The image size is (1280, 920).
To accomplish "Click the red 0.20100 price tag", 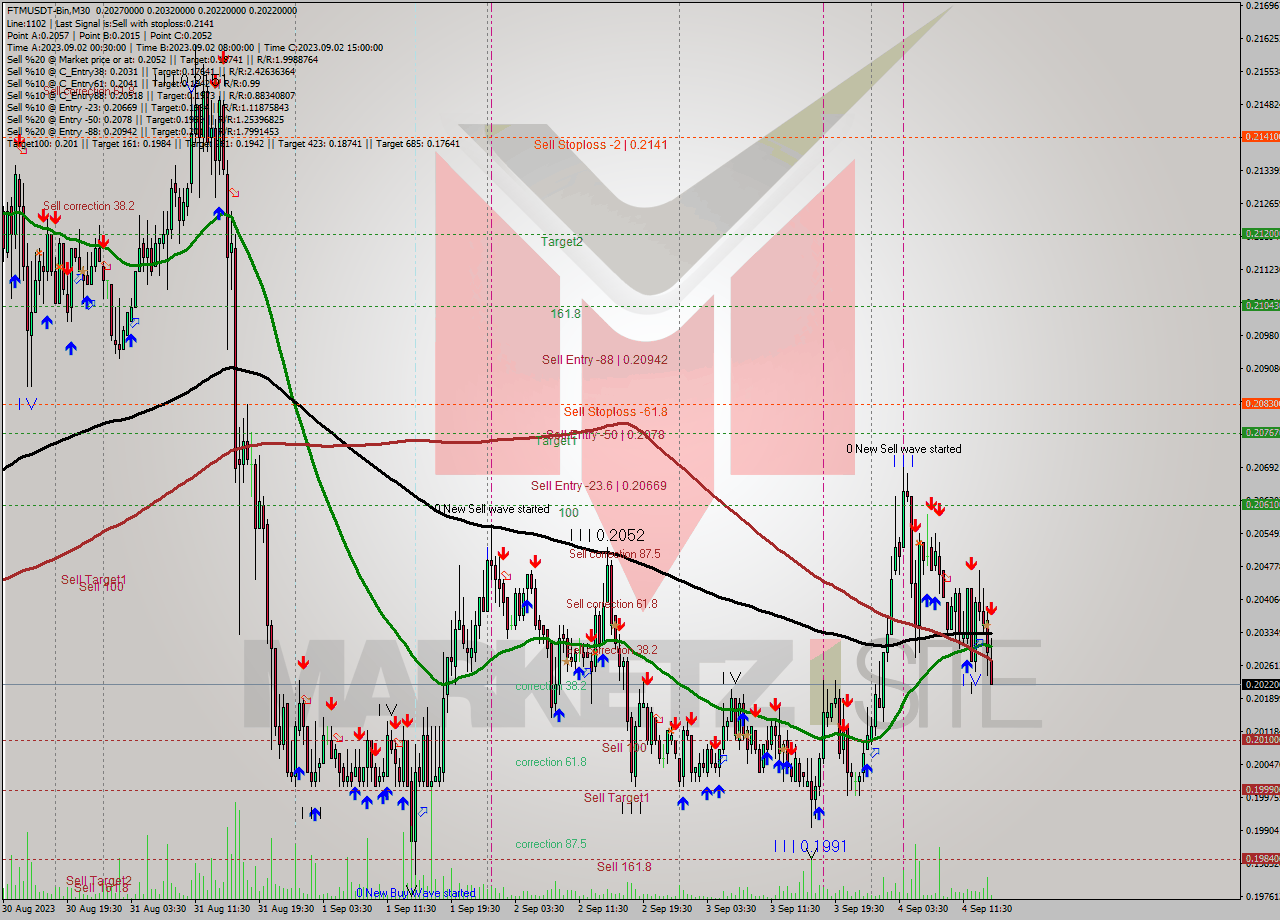I will click(1260, 740).
